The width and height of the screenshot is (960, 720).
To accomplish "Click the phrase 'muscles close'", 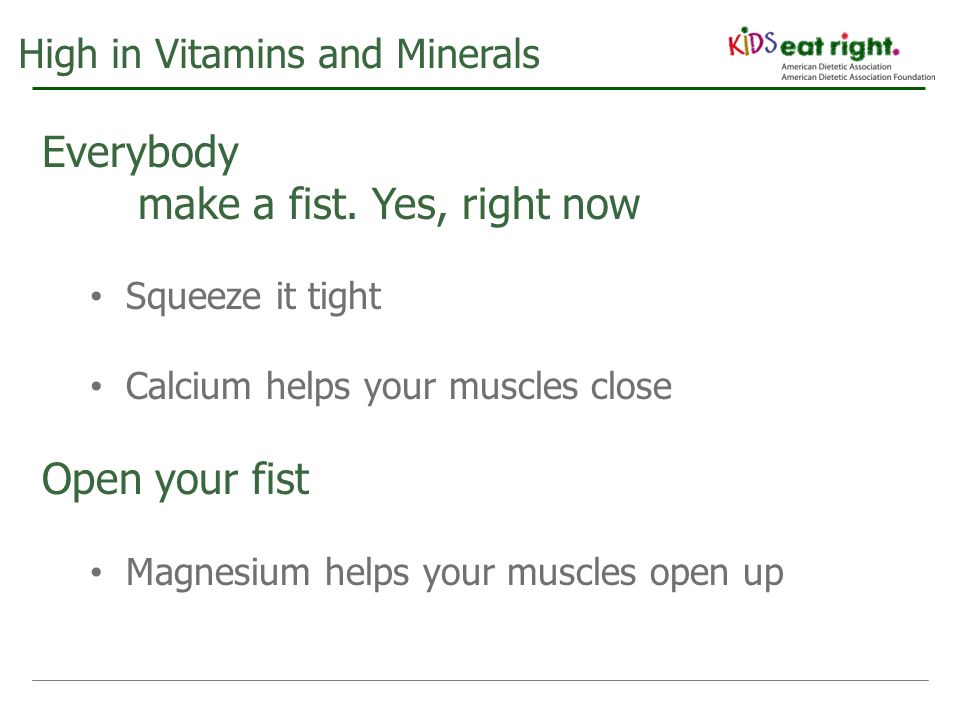I will pyautogui.click(x=560, y=387).
